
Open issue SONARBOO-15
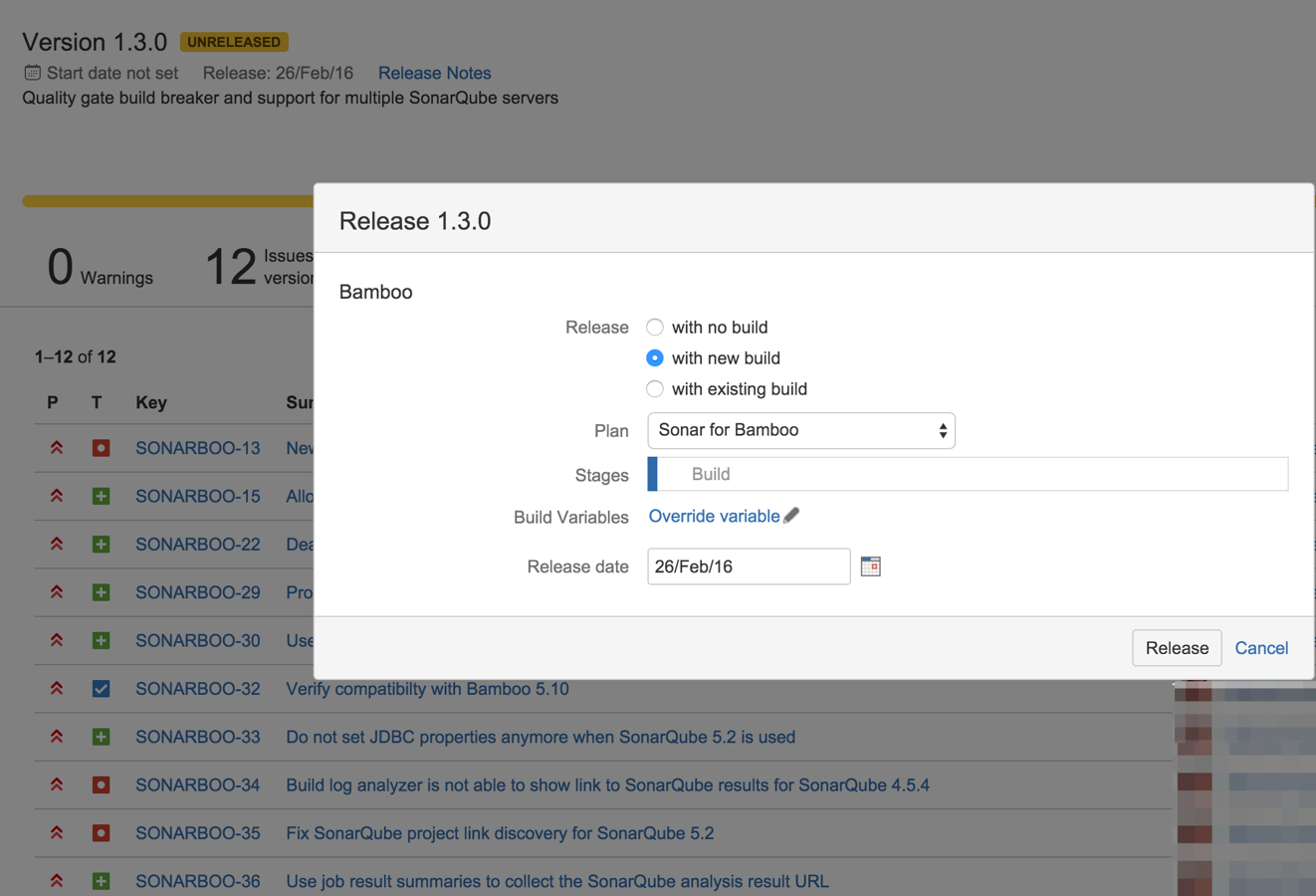[x=198, y=496]
